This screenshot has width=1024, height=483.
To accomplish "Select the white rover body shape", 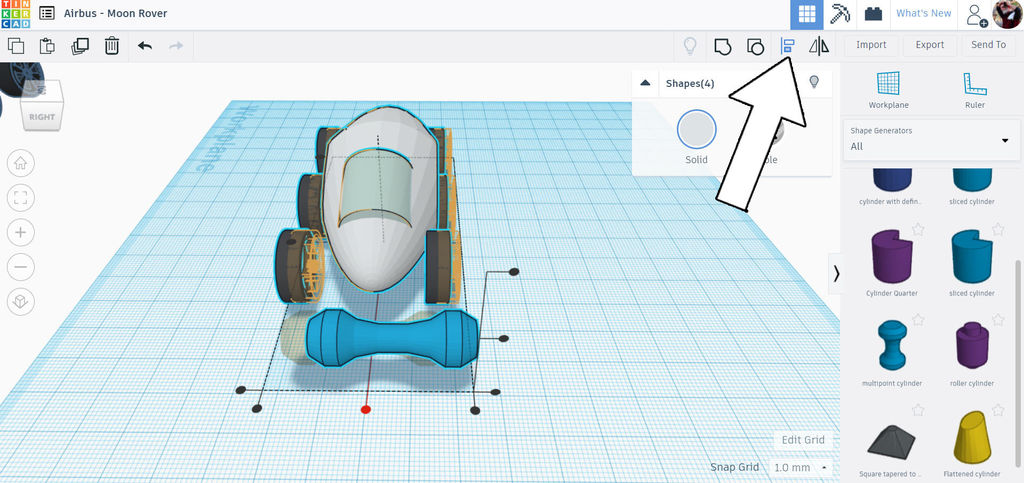I will click(x=381, y=197).
